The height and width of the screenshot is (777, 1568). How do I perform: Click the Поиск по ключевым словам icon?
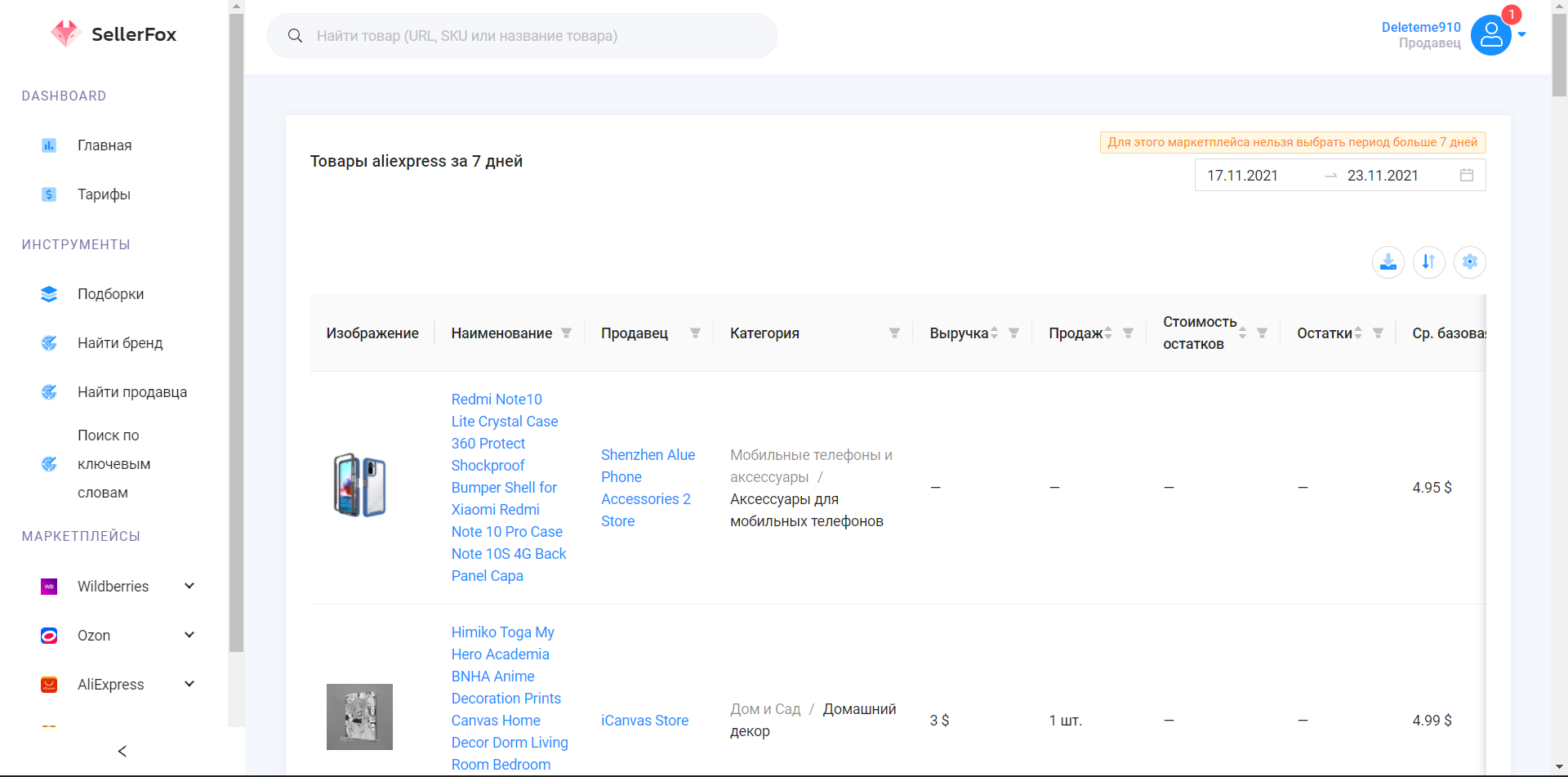point(49,464)
